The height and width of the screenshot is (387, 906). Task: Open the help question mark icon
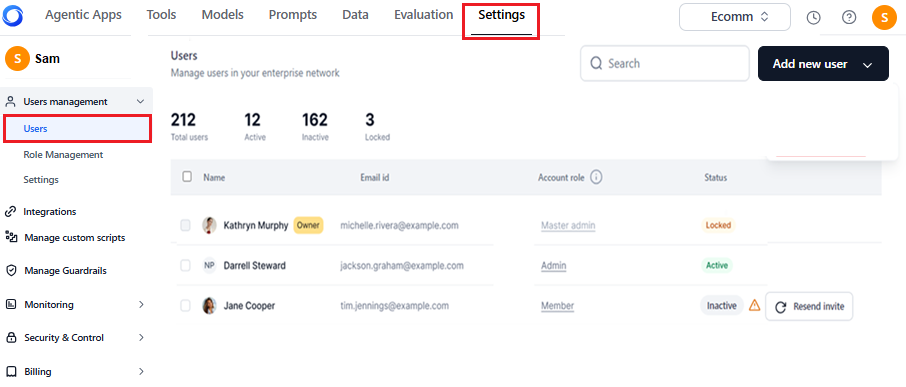coord(849,17)
